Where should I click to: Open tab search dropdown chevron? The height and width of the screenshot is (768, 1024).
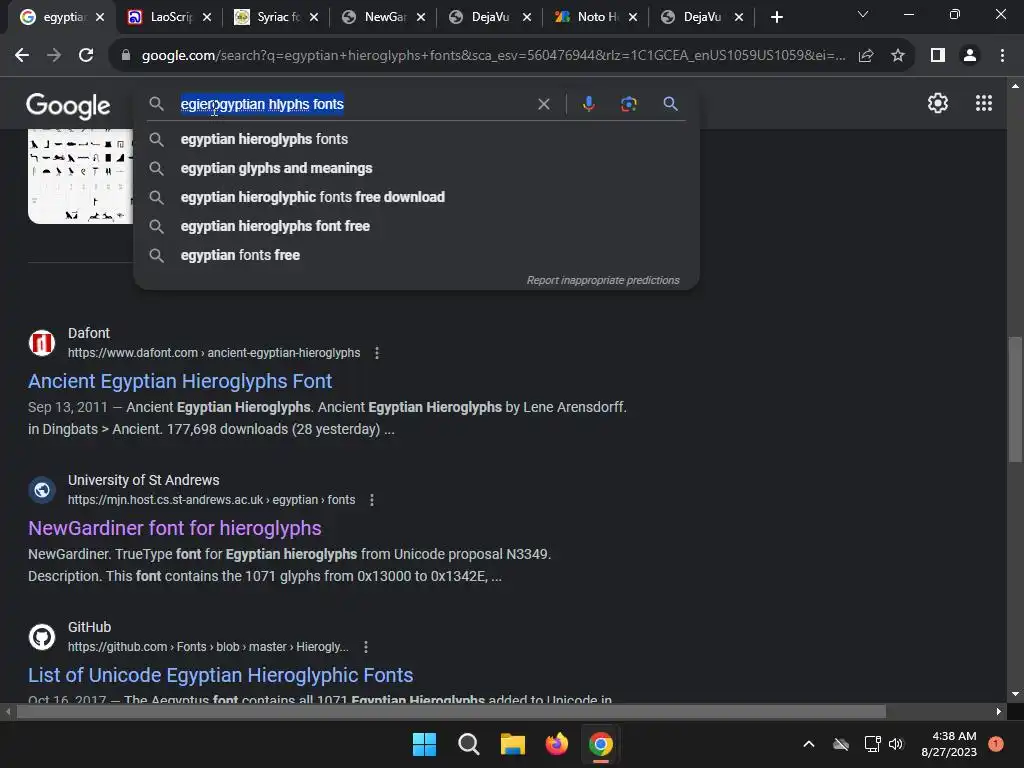click(x=863, y=14)
